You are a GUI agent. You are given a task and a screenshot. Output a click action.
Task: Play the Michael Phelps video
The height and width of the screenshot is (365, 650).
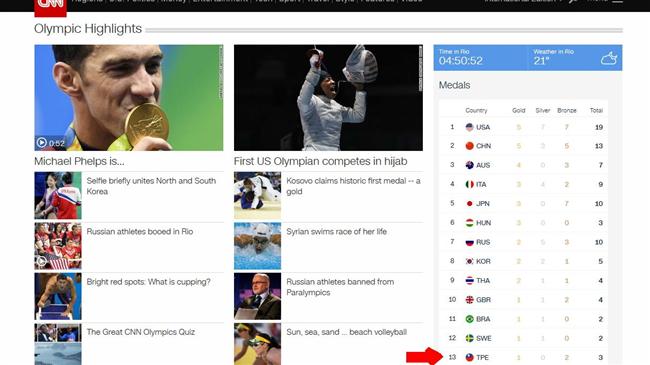(x=41, y=143)
